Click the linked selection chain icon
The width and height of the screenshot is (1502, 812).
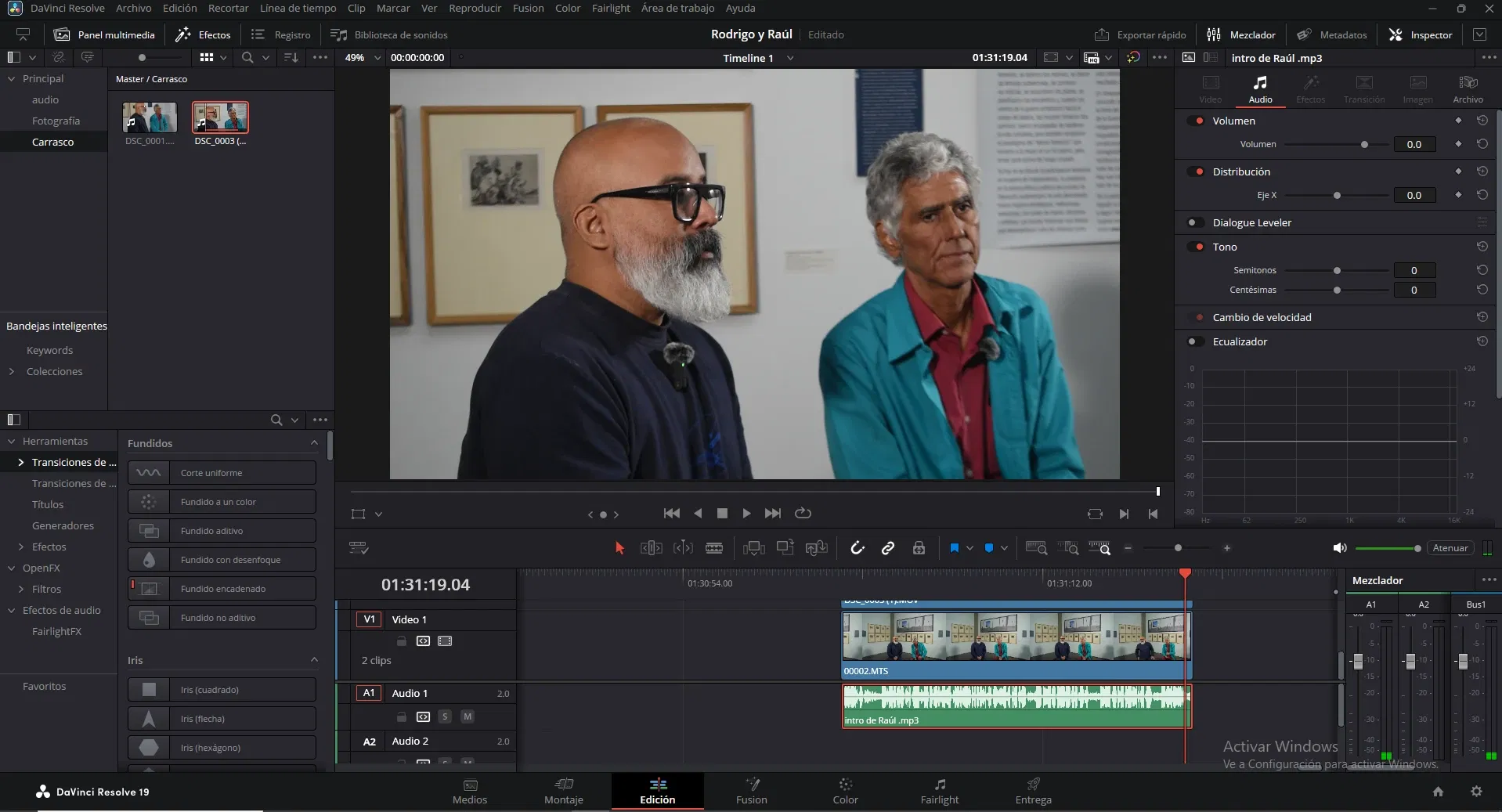click(888, 548)
